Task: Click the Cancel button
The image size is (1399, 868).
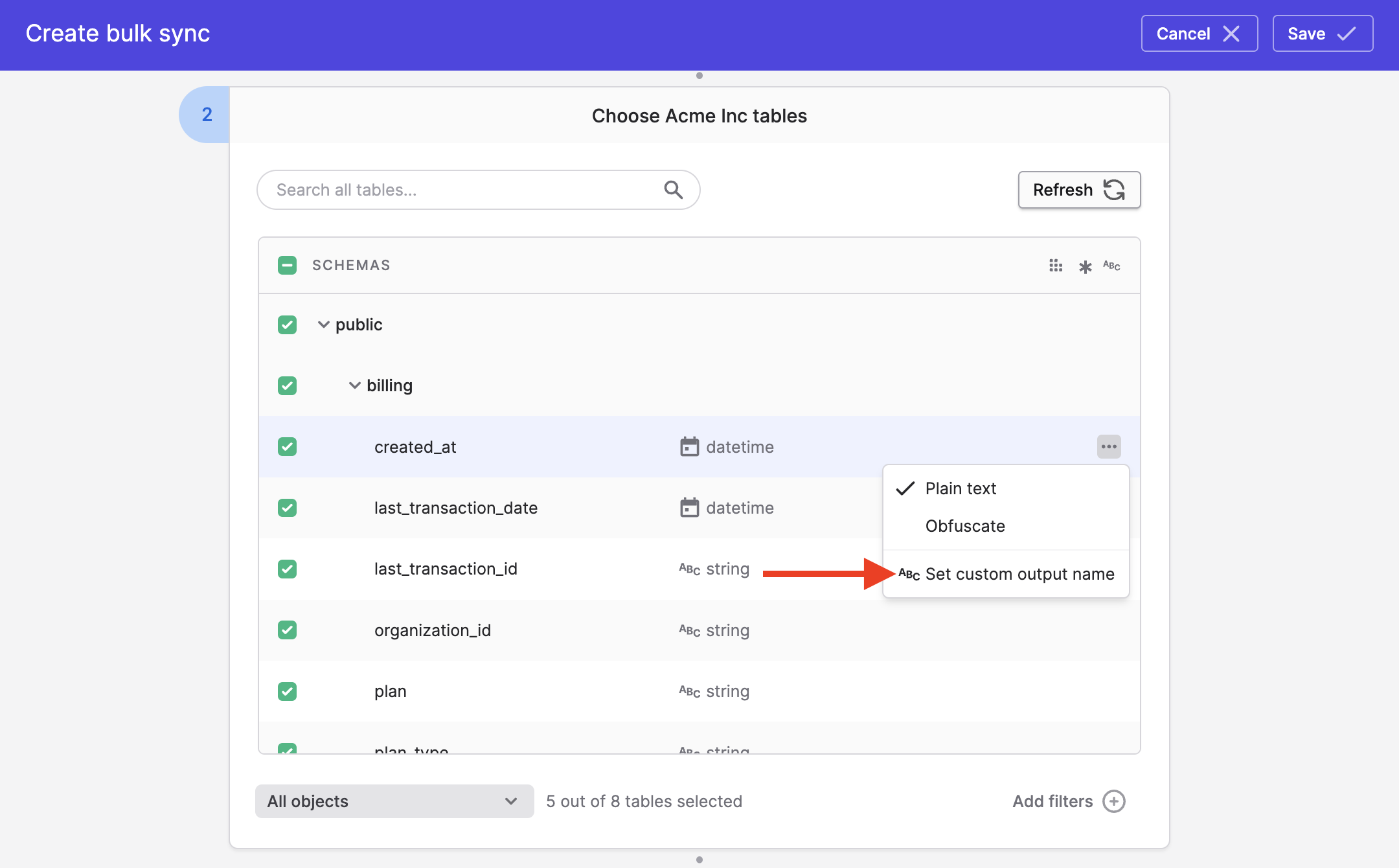Action: pos(1199,34)
